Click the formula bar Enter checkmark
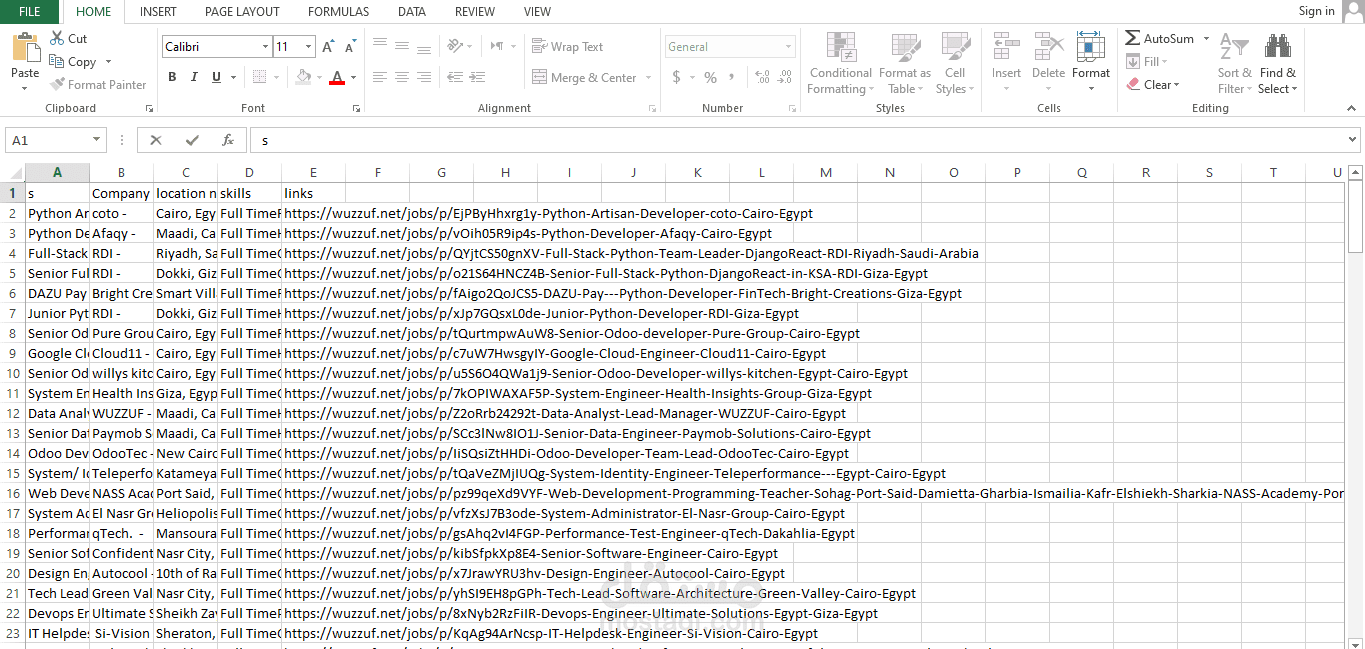 pyautogui.click(x=192, y=140)
